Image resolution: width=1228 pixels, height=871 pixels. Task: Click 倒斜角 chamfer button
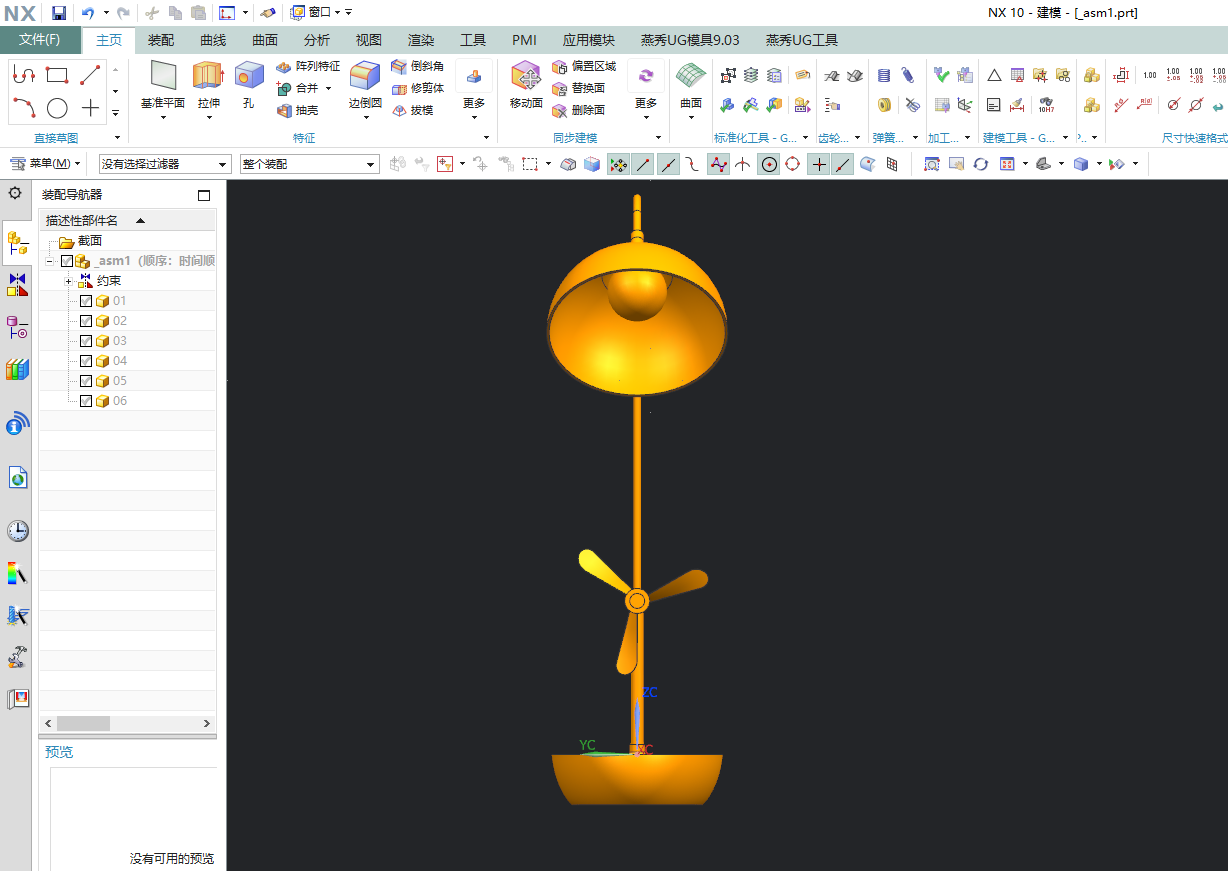pos(417,66)
